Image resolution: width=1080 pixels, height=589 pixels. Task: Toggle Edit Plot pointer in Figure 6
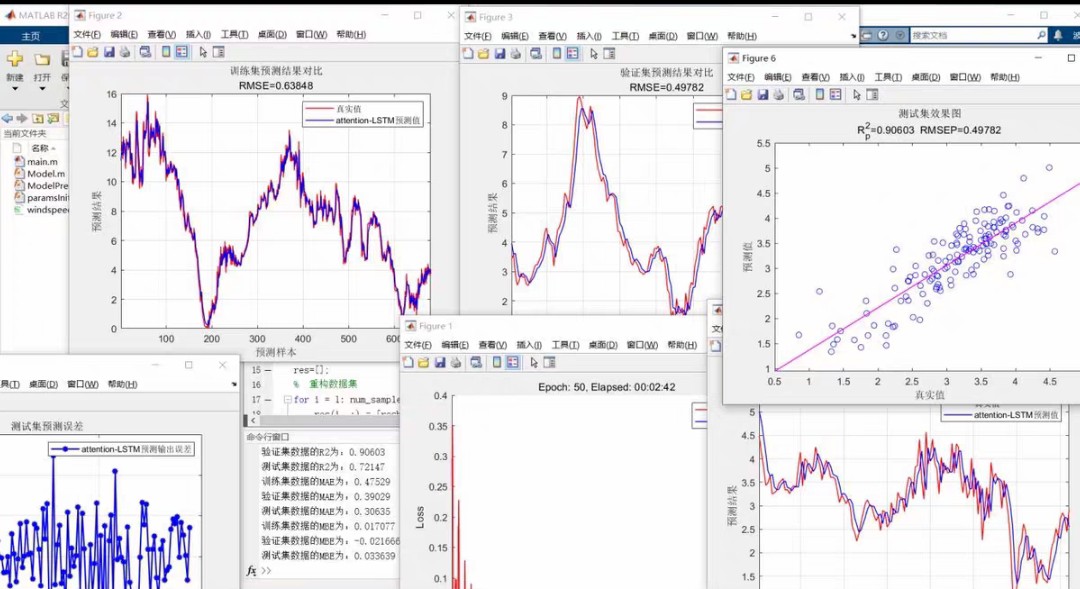pyautogui.click(x=857, y=95)
